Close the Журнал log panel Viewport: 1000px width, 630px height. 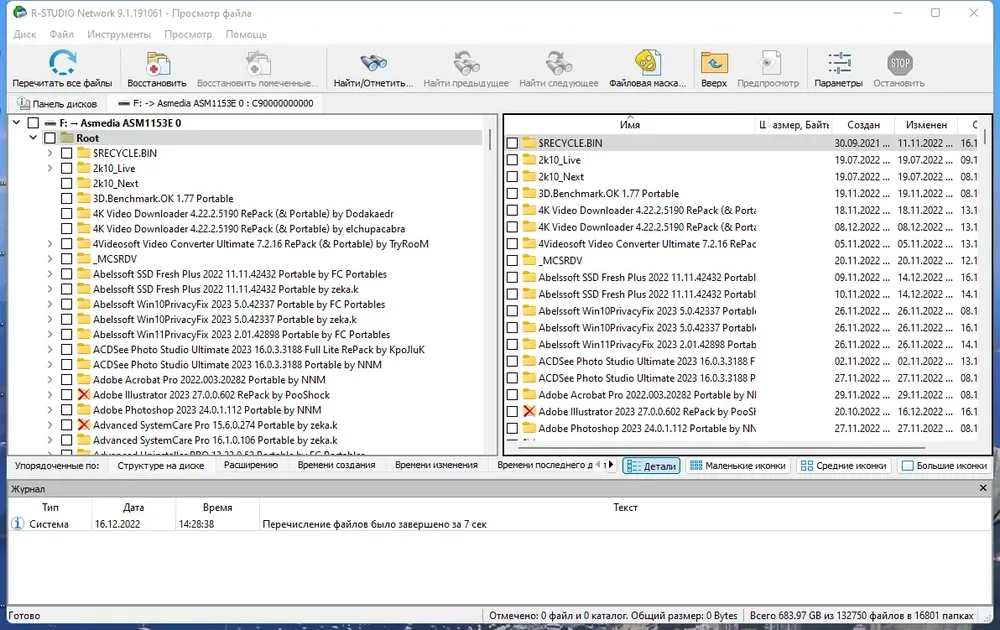pos(983,488)
